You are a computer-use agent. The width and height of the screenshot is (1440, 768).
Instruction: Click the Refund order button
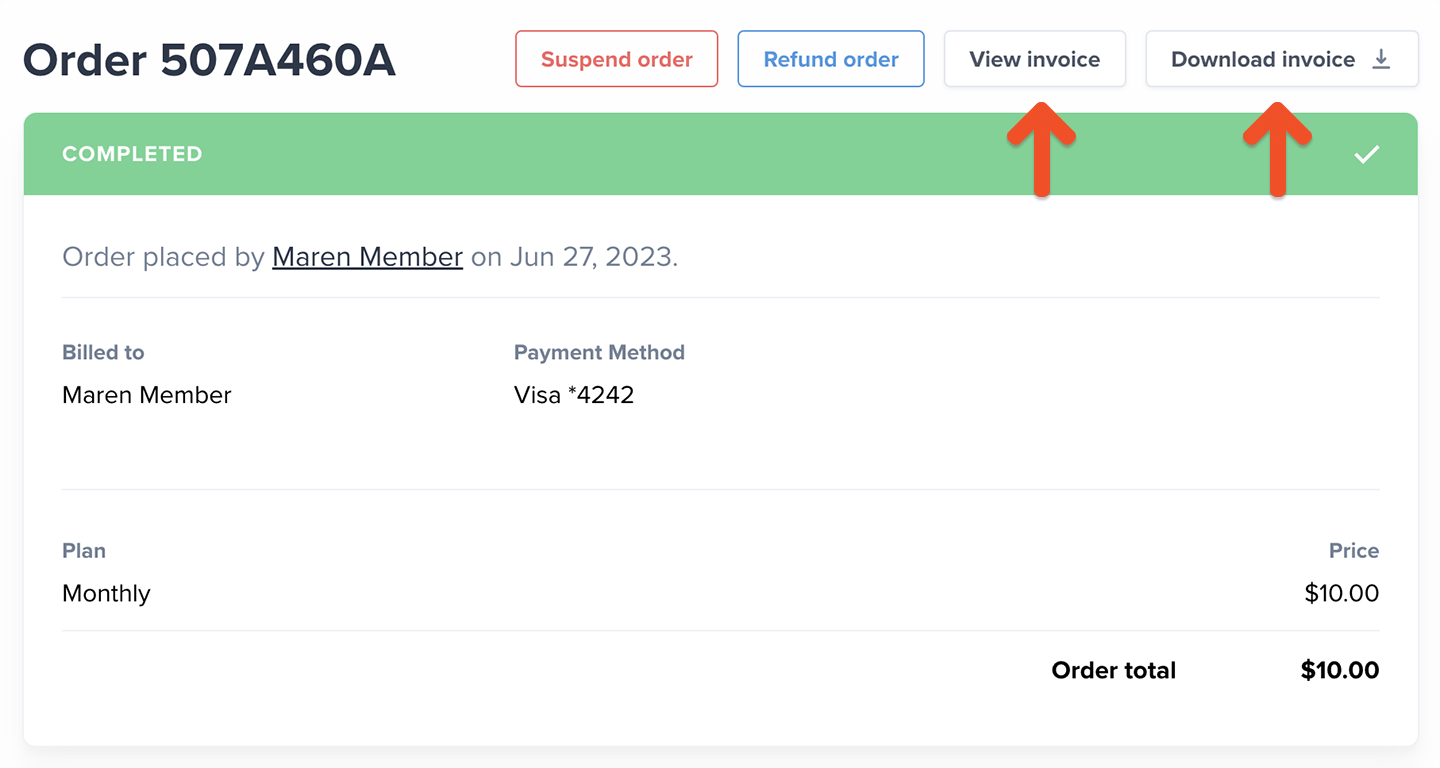point(830,59)
